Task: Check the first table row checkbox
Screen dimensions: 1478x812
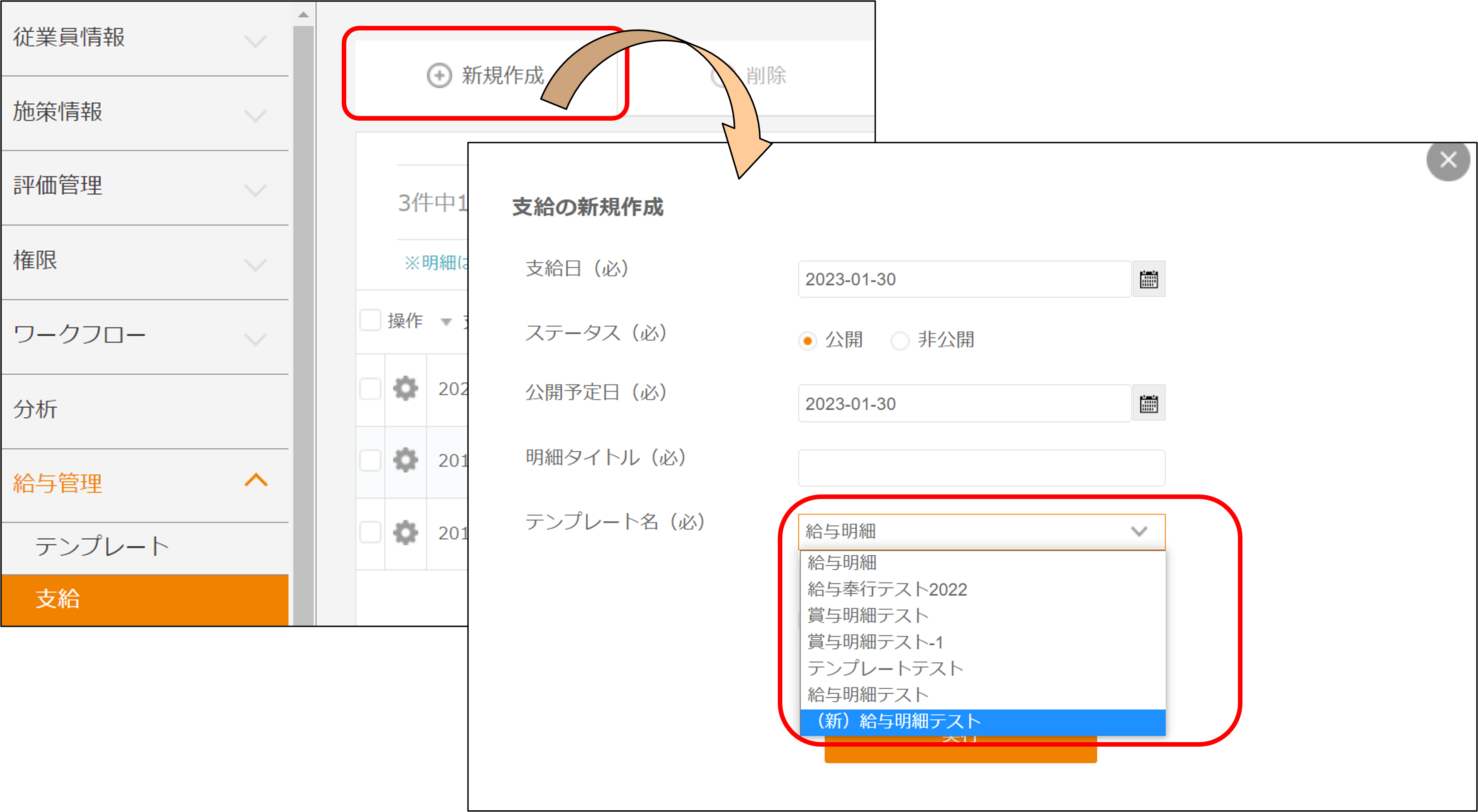Action: [x=370, y=389]
